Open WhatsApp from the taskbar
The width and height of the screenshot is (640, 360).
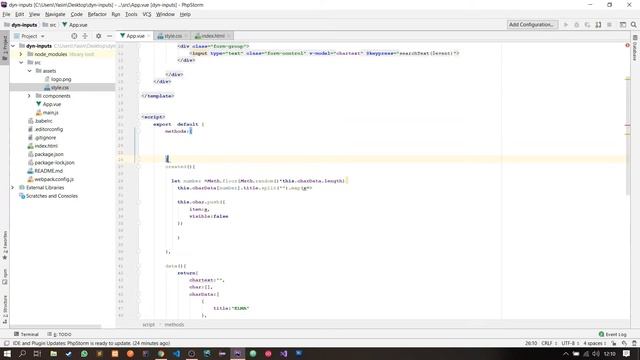[84, 353]
